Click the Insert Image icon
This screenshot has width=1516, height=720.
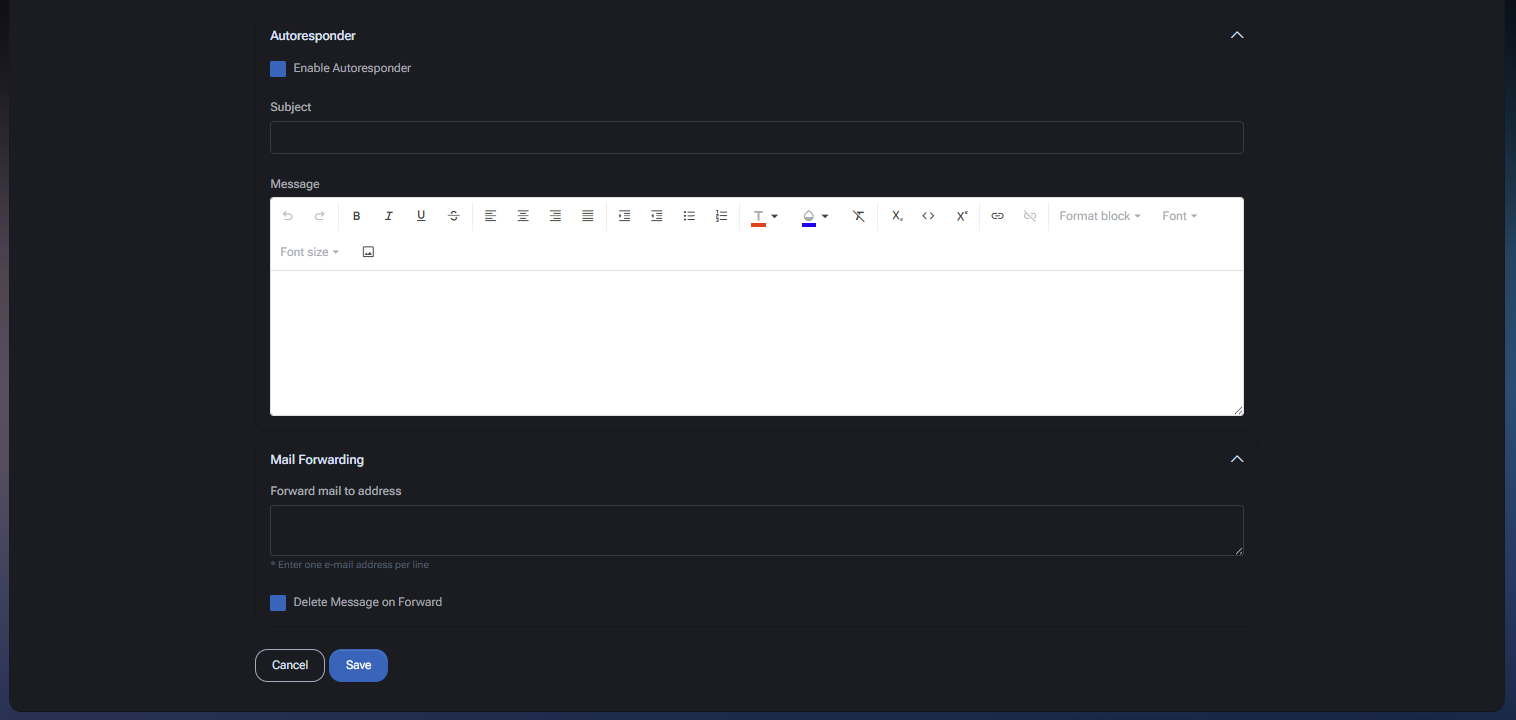[368, 251]
